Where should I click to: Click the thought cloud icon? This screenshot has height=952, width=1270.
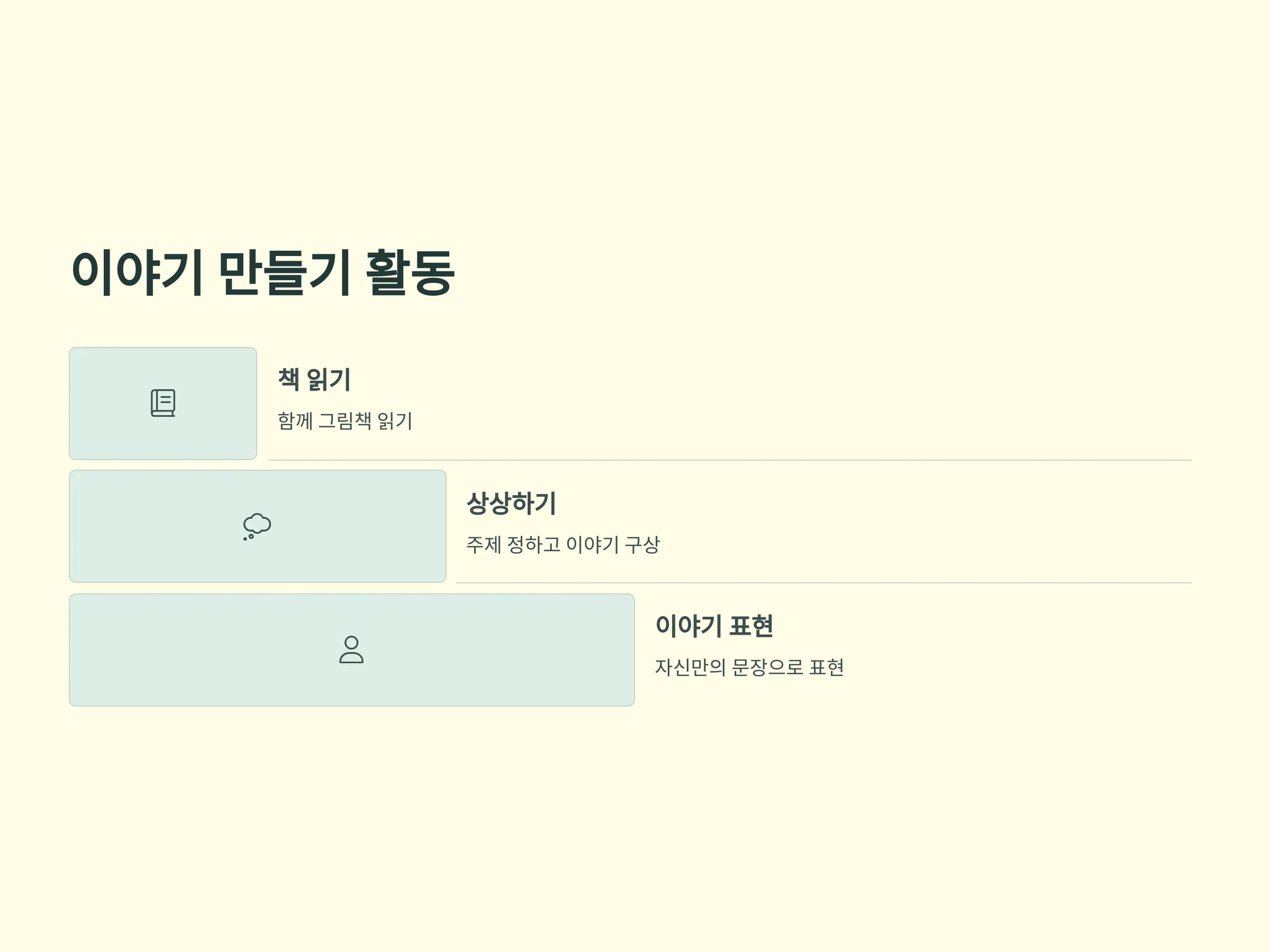(x=257, y=526)
